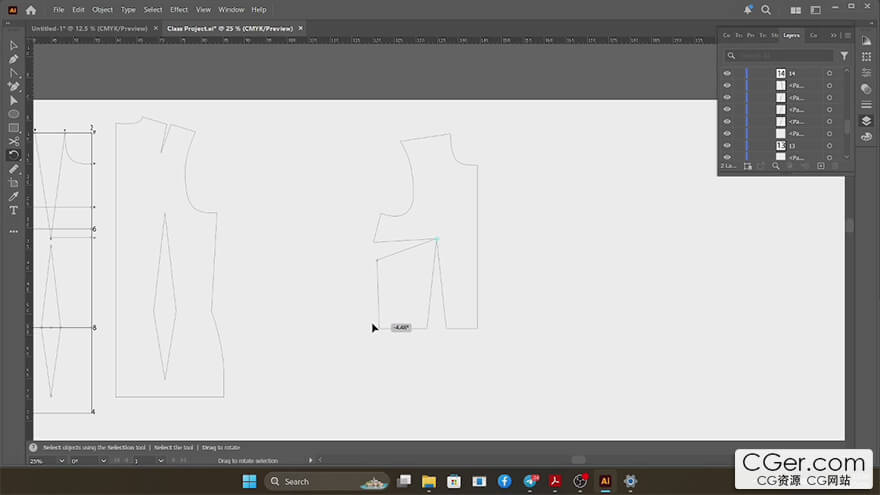Select the Rectangle tool

(13, 128)
